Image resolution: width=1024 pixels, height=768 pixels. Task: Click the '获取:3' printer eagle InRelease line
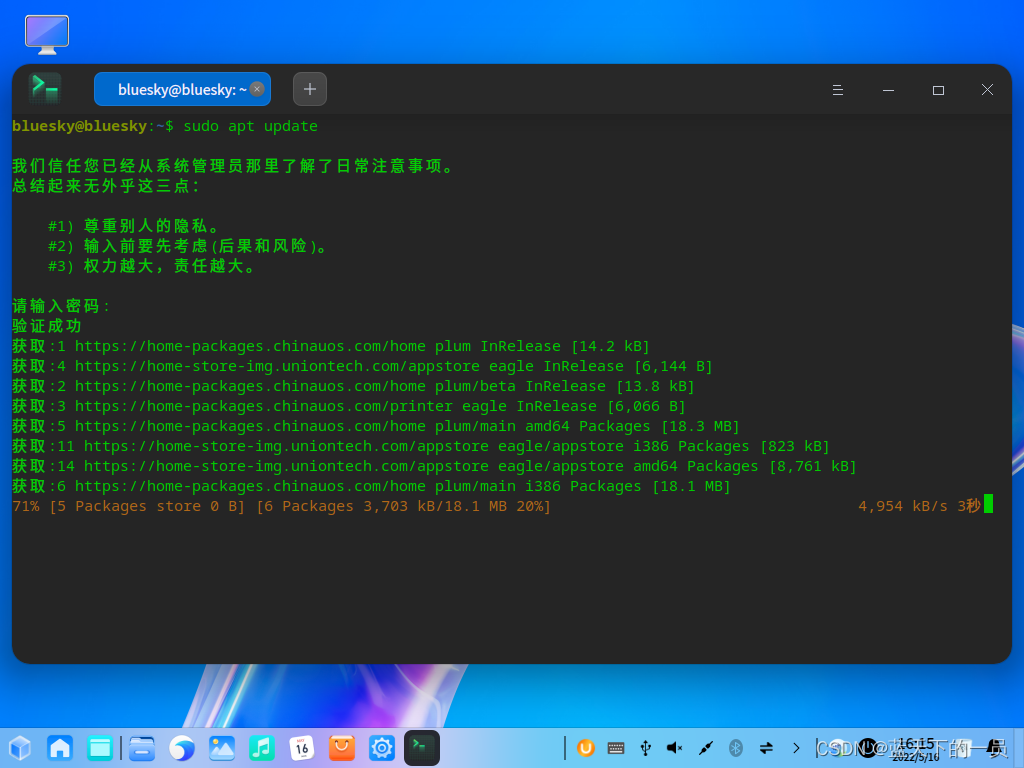click(x=349, y=406)
